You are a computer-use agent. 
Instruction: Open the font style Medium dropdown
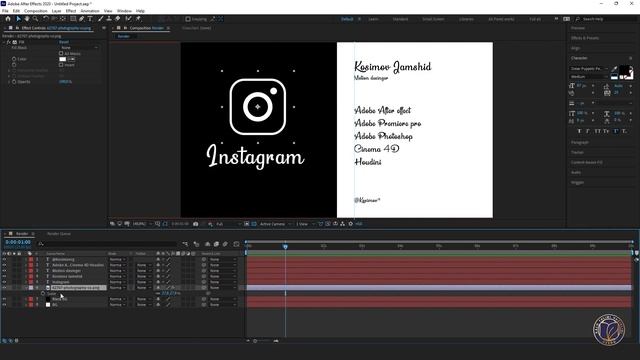click(x=589, y=76)
